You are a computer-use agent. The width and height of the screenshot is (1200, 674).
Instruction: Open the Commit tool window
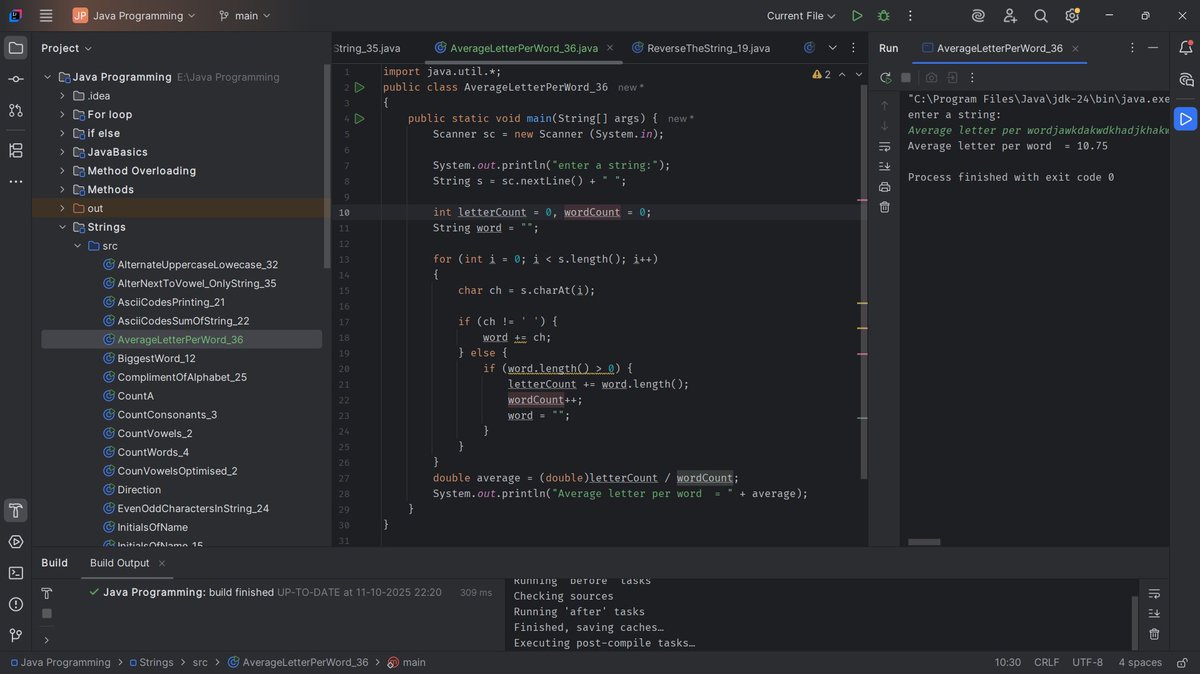click(x=16, y=79)
